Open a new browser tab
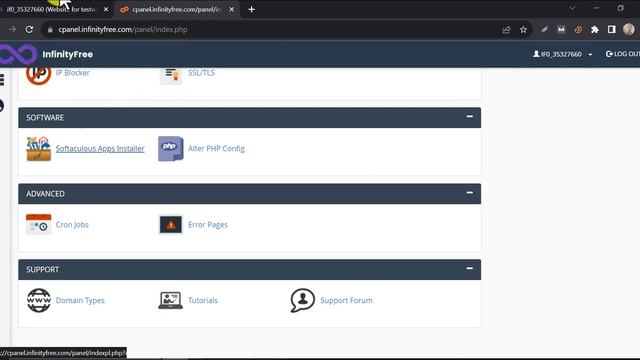Image resolution: width=640 pixels, height=360 pixels. coord(251,9)
